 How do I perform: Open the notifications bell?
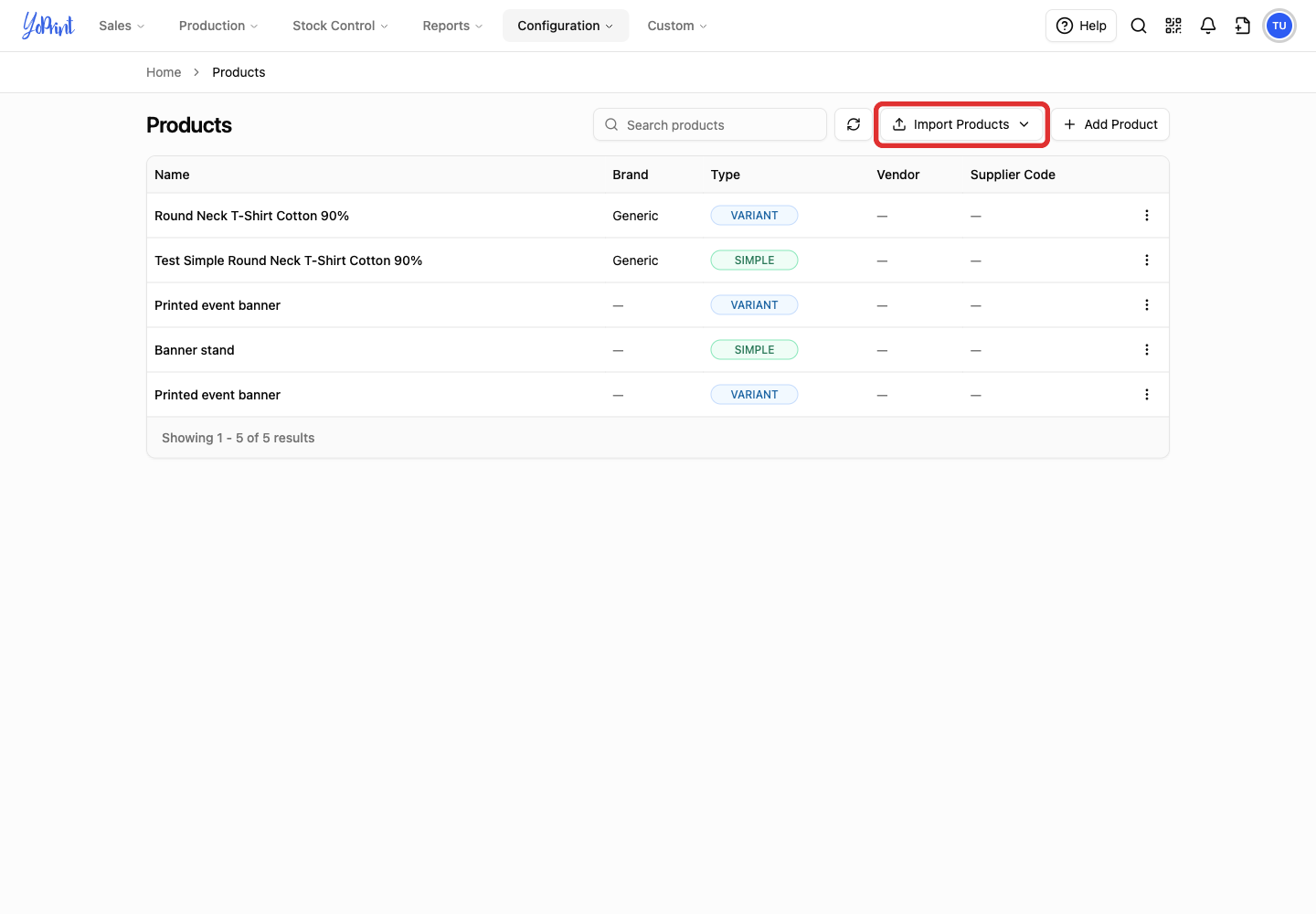pos(1208,26)
